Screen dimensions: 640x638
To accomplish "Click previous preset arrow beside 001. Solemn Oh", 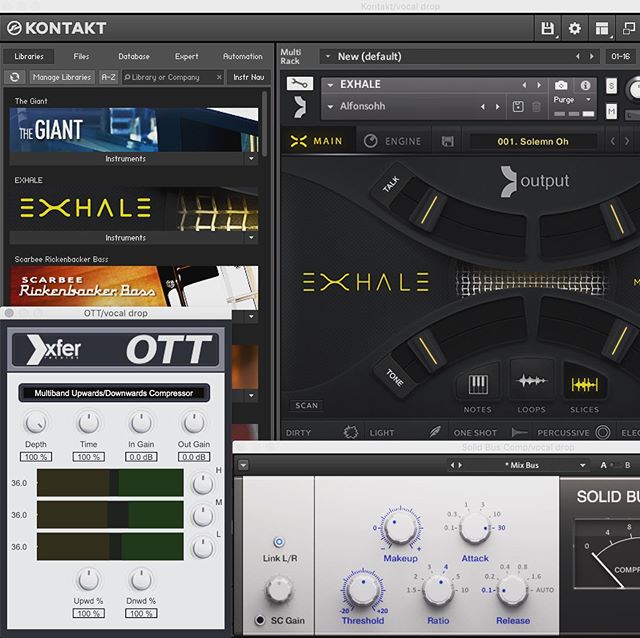I will click(612, 142).
